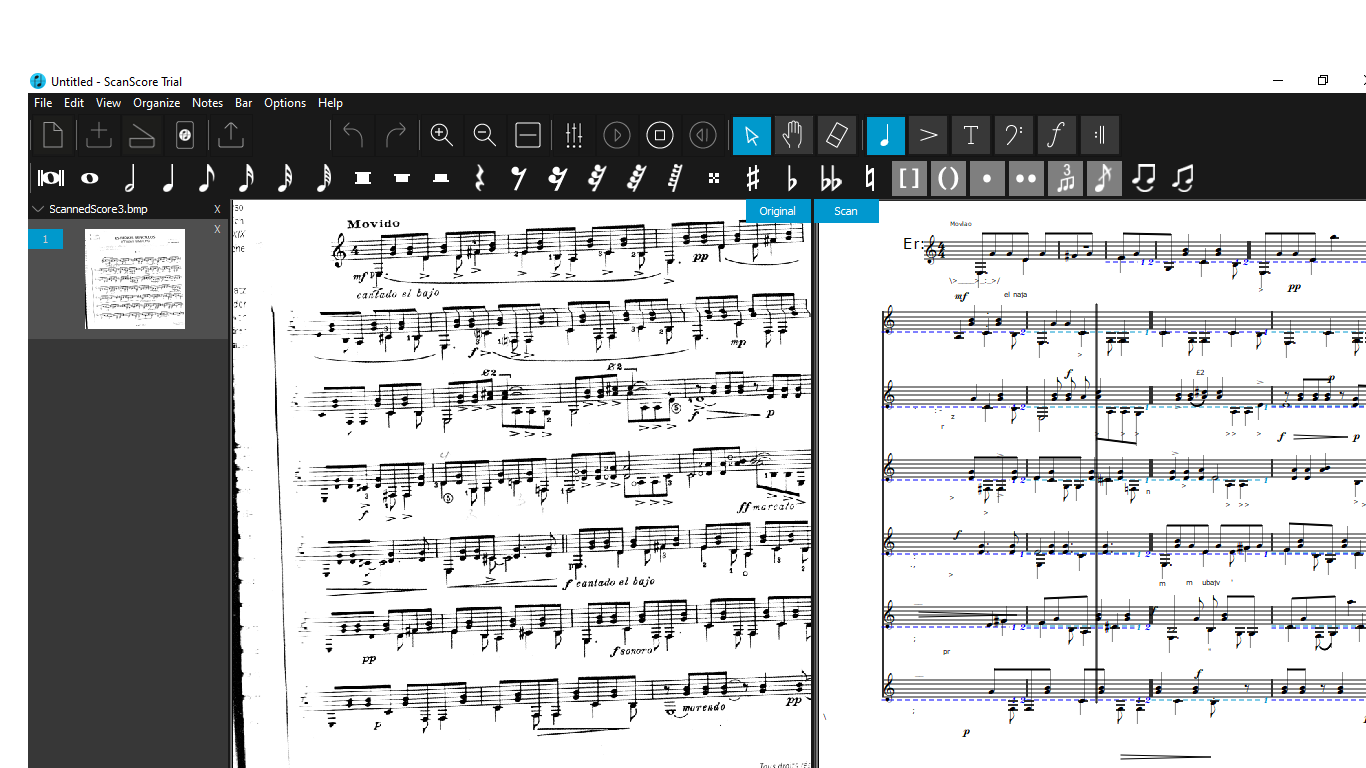Select the hand pan tool
Image resolution: width=1366 pixels, height=768 pixels.
794,135
